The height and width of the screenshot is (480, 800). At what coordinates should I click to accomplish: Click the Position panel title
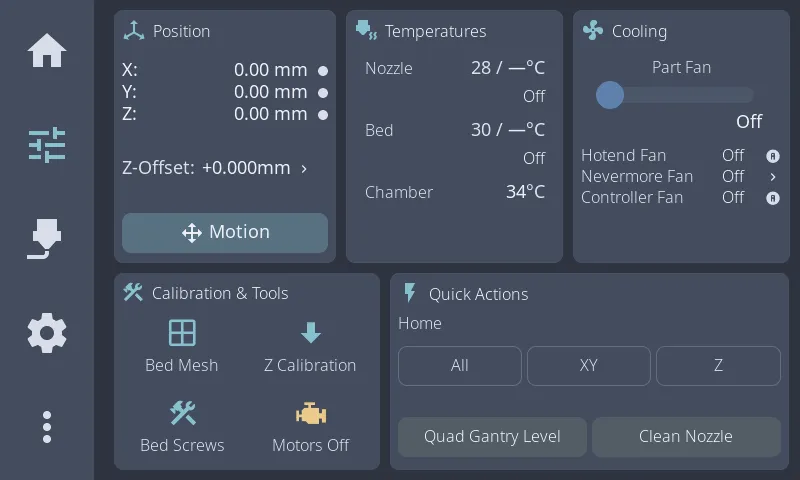click(x=181, y=31)
